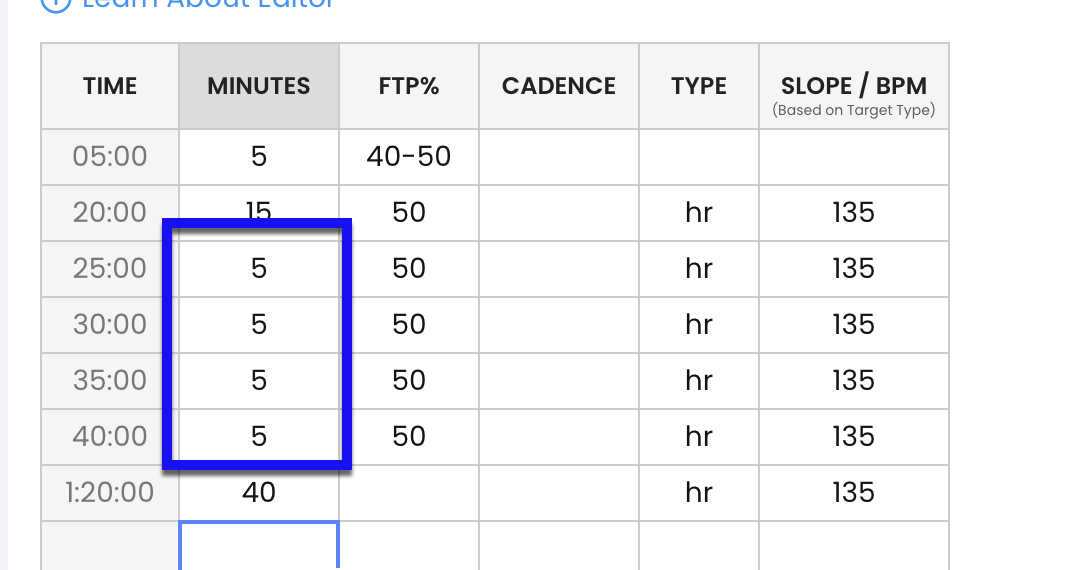
Task: Click the SLOPE / BPM column header
Action: coord(854,86)
